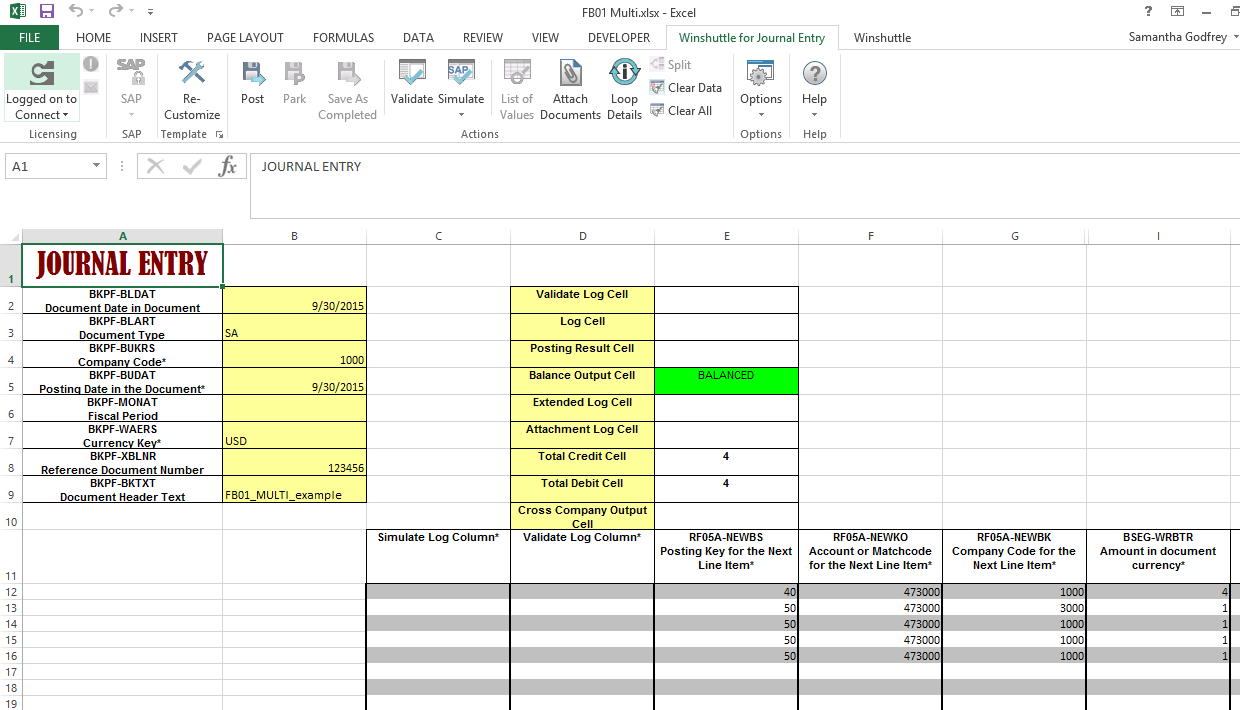Open the Winshuttle Help button
The image size is (1240, 710).
(x=815, y=89)
